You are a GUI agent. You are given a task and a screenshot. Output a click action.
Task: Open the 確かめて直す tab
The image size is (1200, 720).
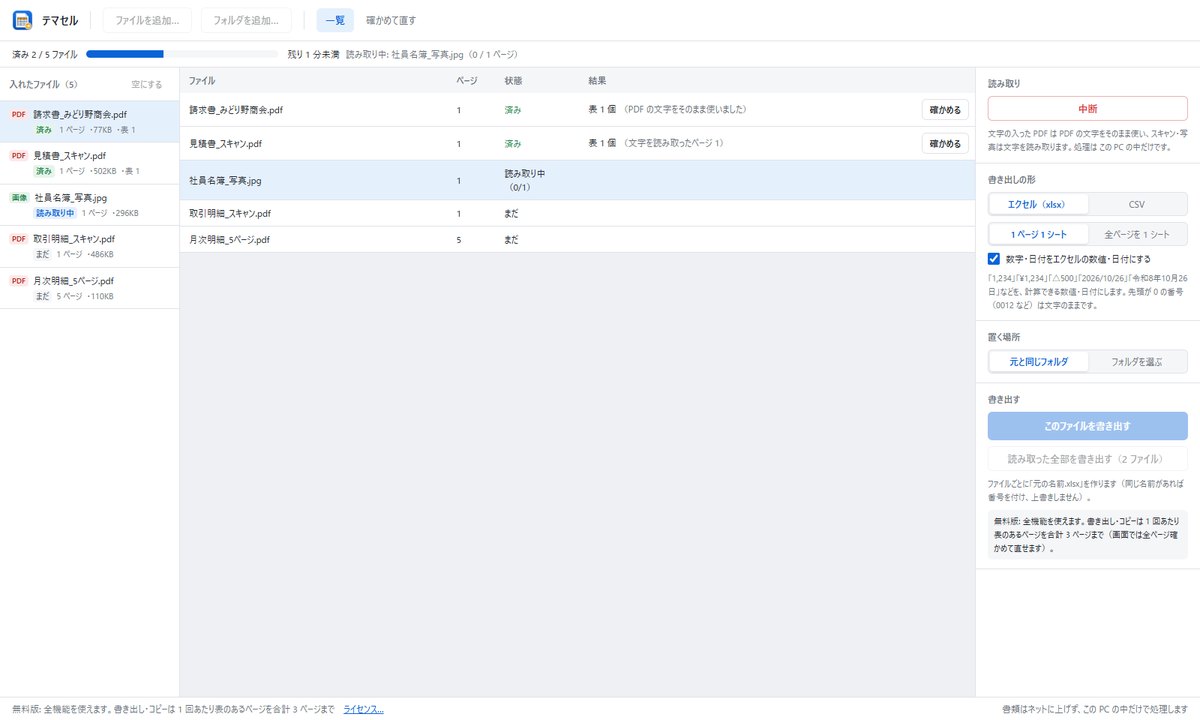(391, 20)
